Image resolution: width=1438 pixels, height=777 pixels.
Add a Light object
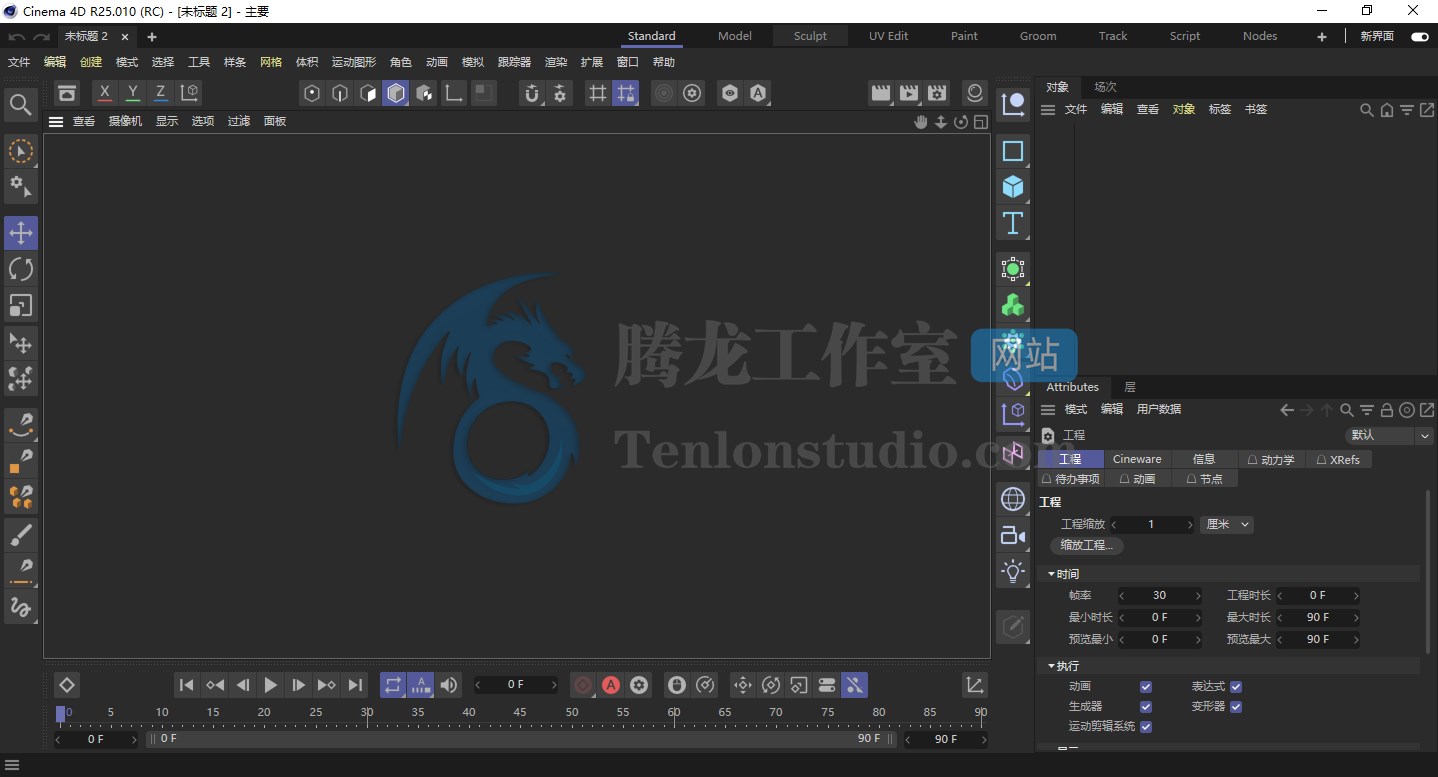point(1013,571)
